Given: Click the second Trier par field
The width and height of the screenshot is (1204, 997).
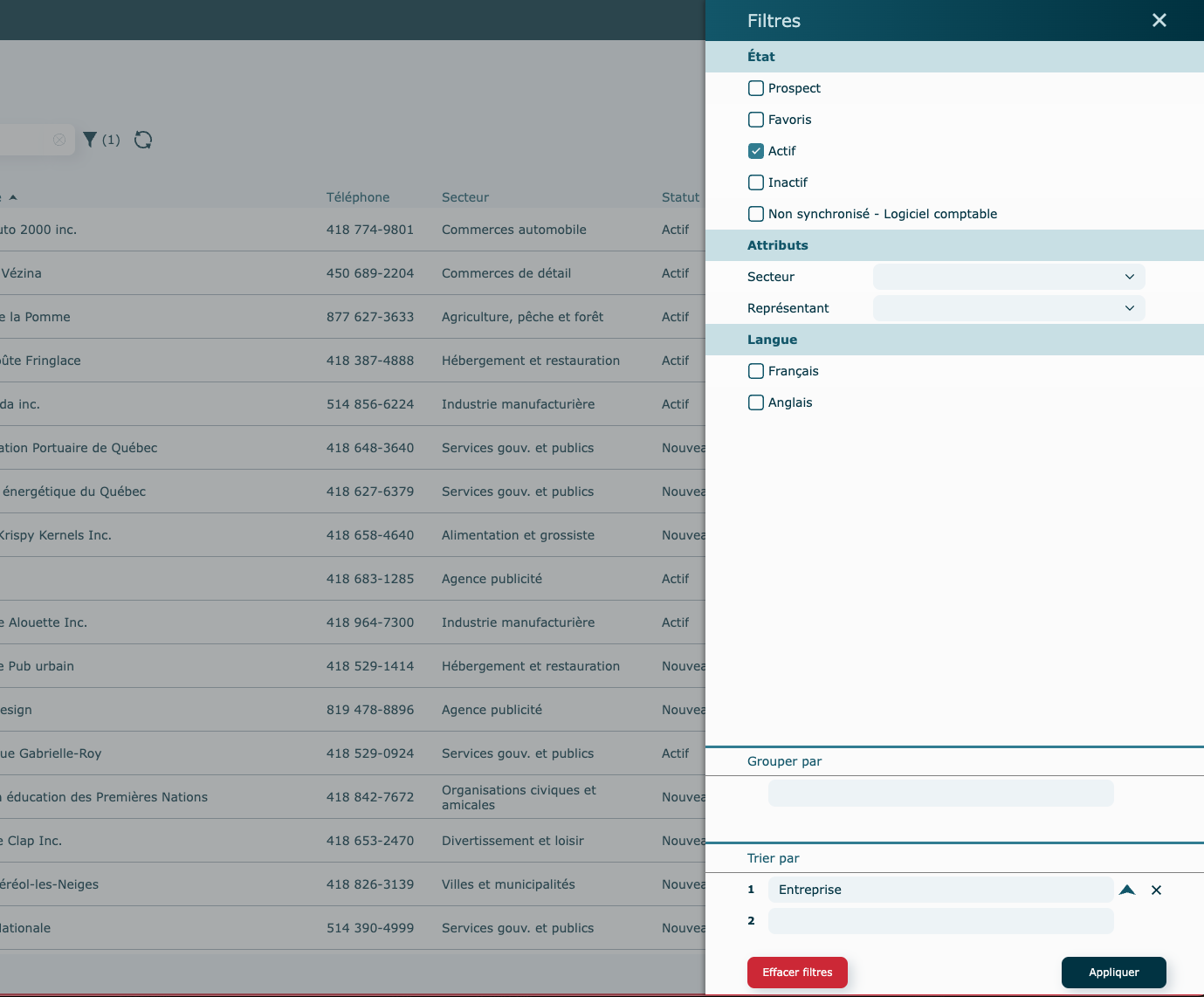Looking at the screenshot, I should pos(940,921).
